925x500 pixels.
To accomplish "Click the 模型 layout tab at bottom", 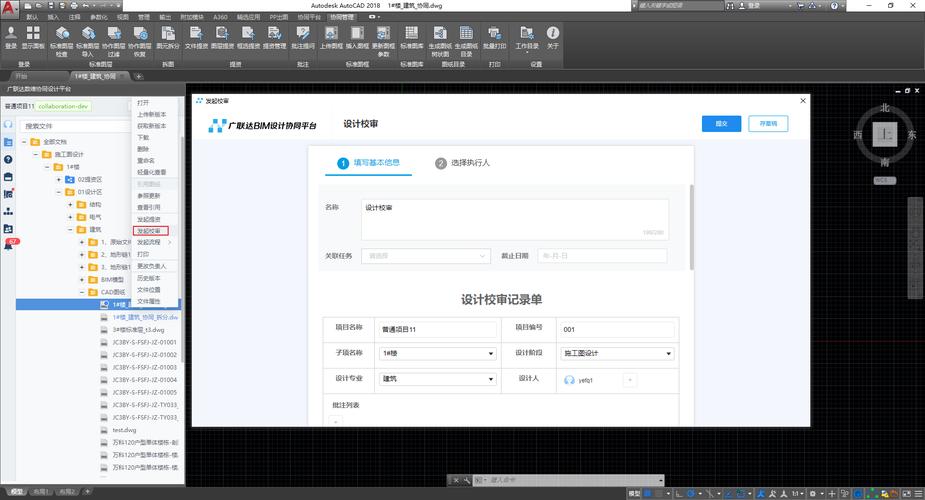I will pyautogui.click(x=17, y=491).
